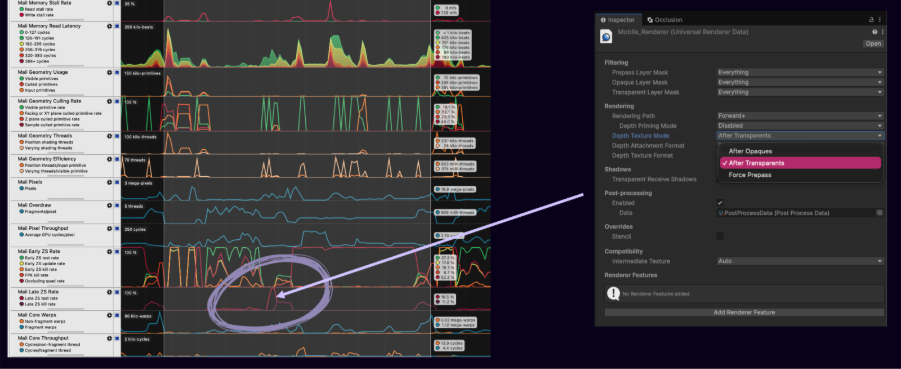Click the Varying shading threads label
Image resolution: width=901 pixels, height=369 pixels.
click(x=47, y=148)
